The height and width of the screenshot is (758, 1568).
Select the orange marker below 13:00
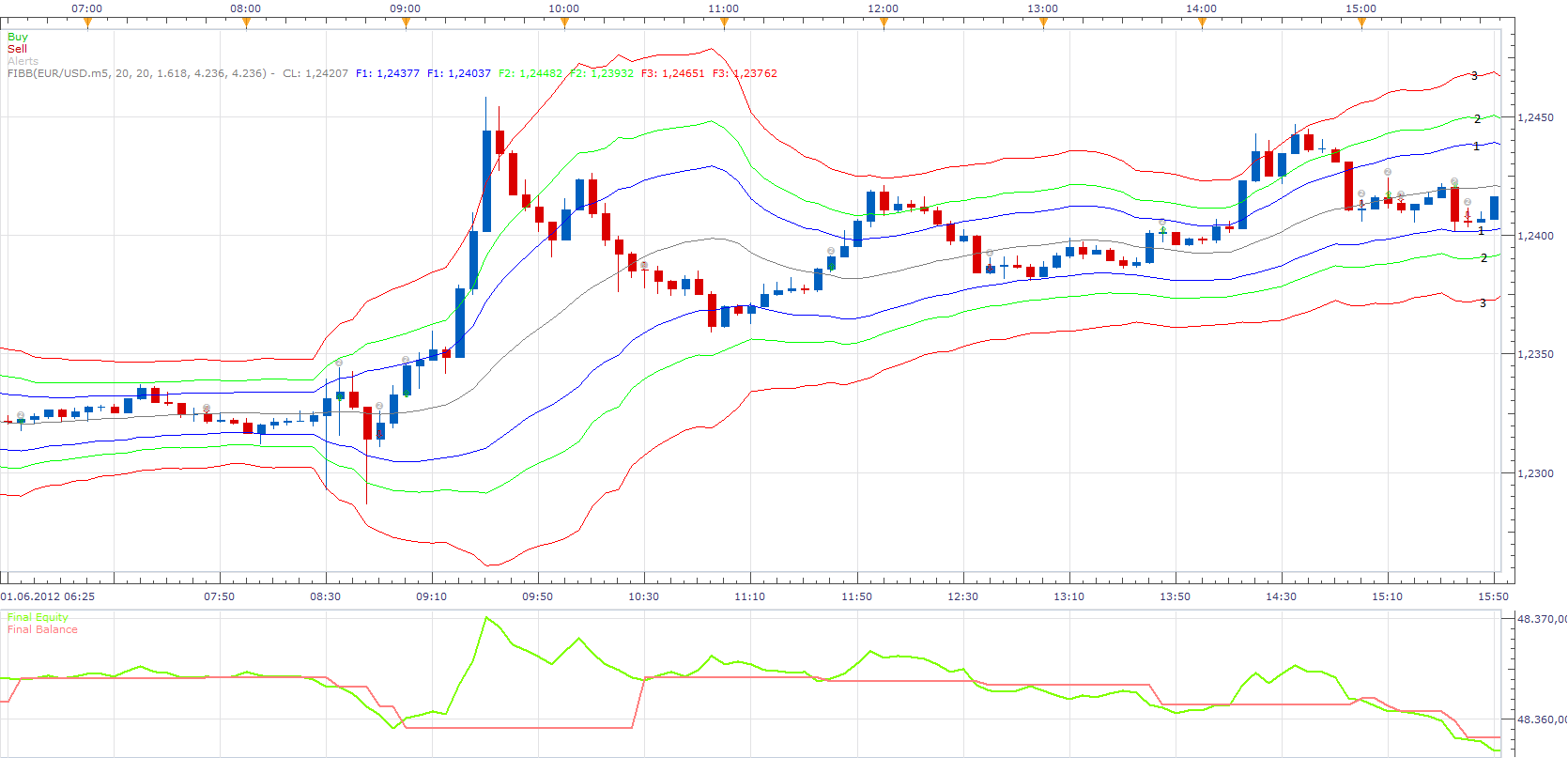(x=1043, y=23)
